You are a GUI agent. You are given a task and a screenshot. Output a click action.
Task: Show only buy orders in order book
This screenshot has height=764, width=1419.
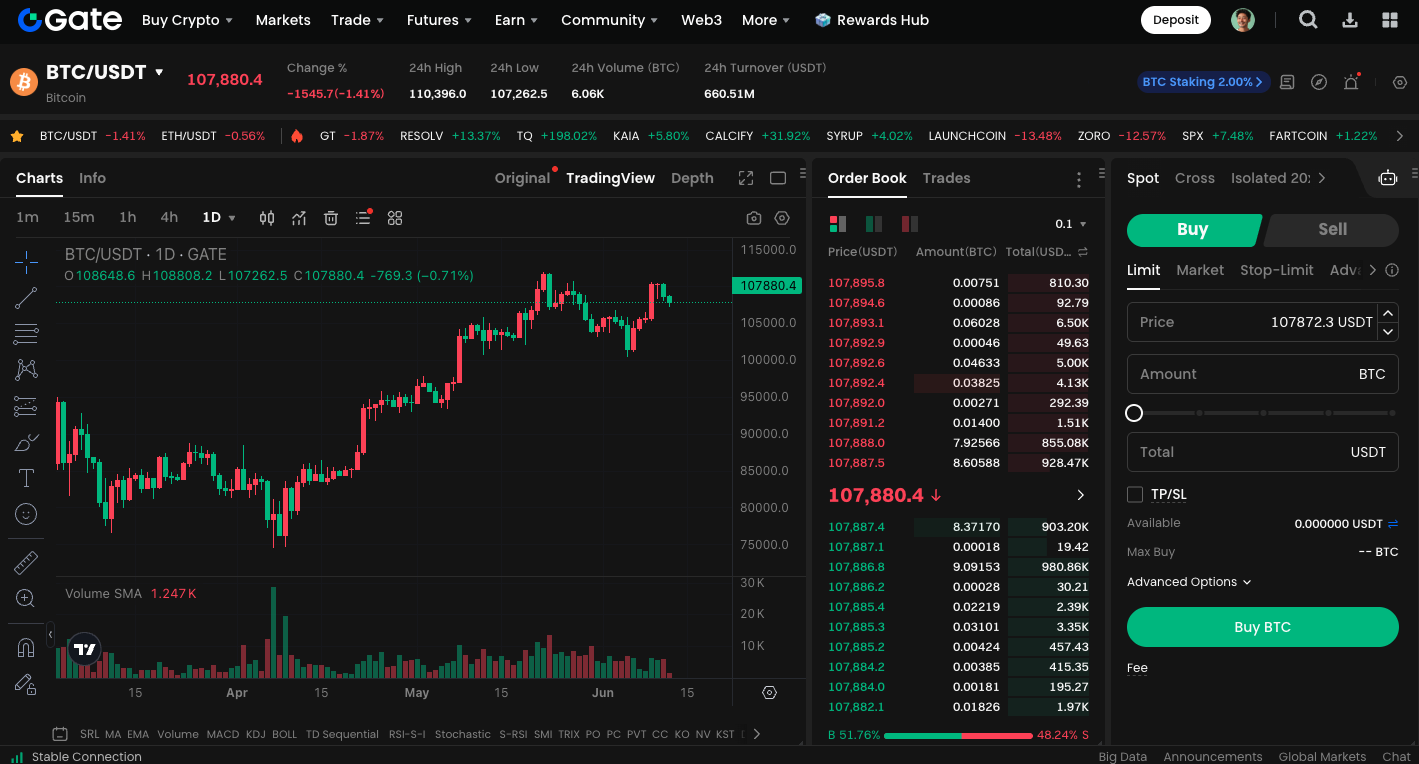click(873, 224)
